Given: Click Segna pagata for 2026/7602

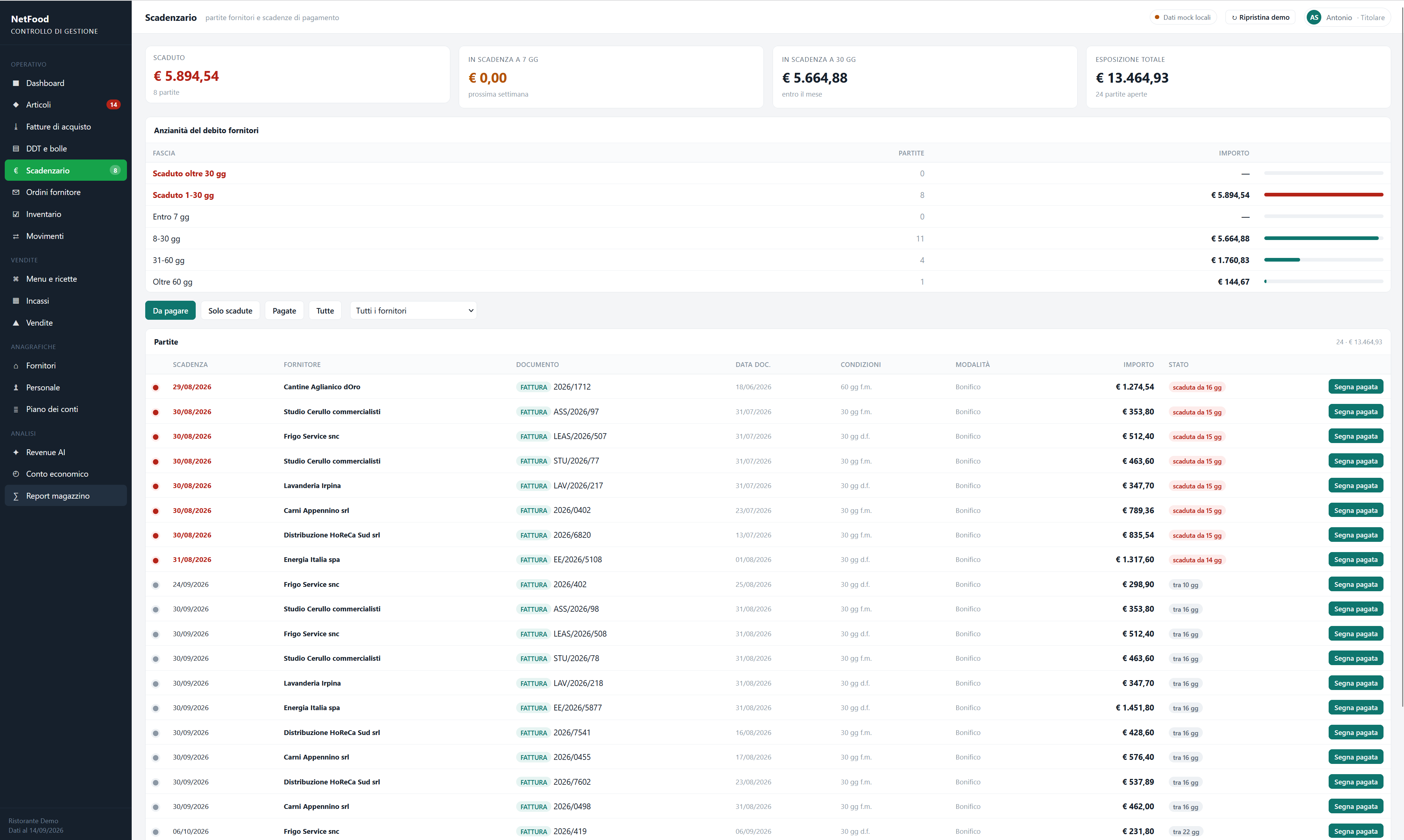Looking at the screenshot, I should 1355,782.
